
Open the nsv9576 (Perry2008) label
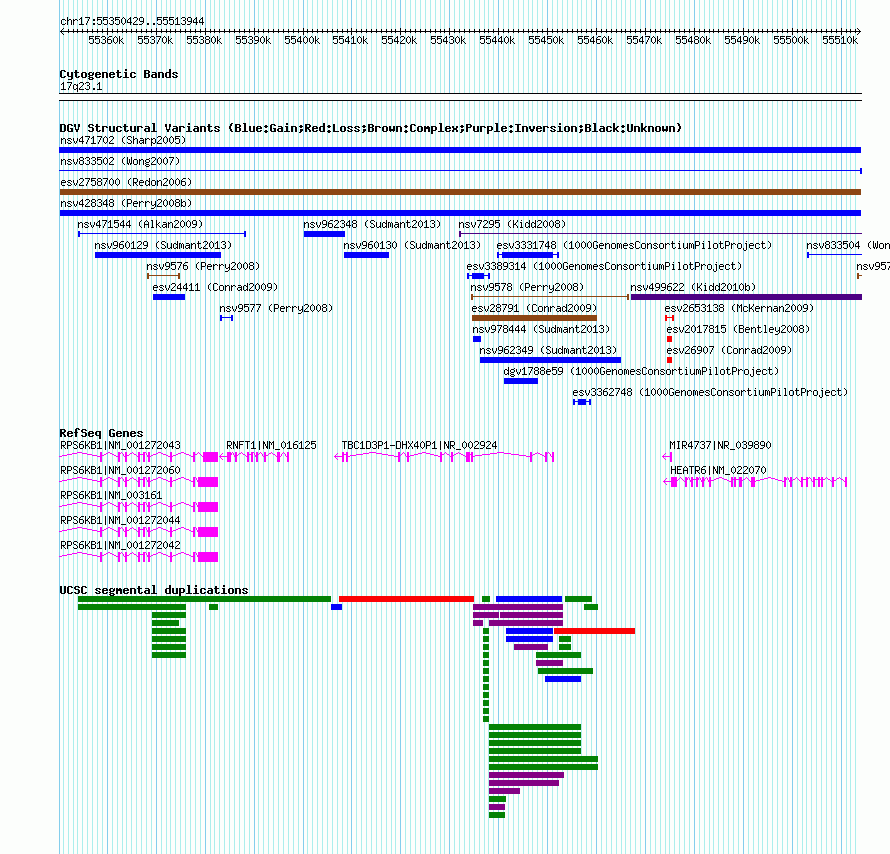(x=203, y=266)
